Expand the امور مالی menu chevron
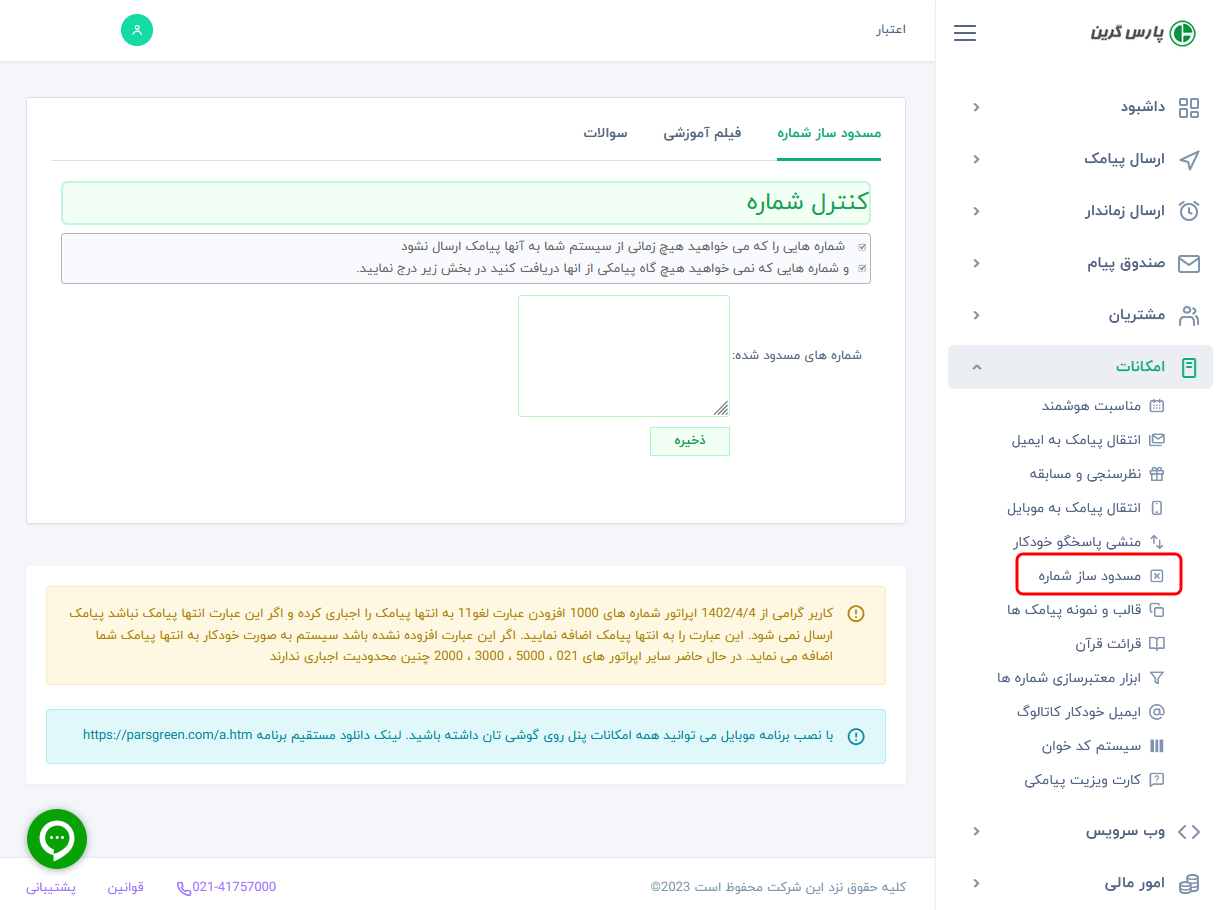 [x=977, y=884]
